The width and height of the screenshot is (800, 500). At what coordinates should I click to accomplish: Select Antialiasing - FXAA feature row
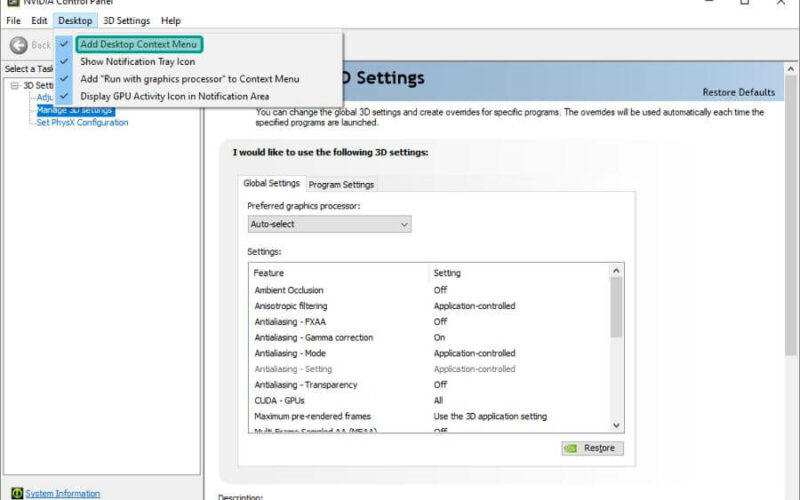429,322
